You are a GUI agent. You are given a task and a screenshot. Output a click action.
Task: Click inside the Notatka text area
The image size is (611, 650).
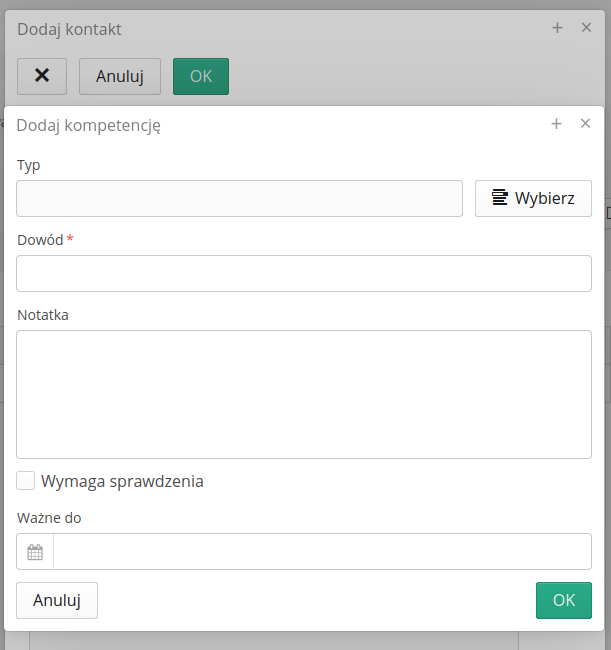point(304,394)
